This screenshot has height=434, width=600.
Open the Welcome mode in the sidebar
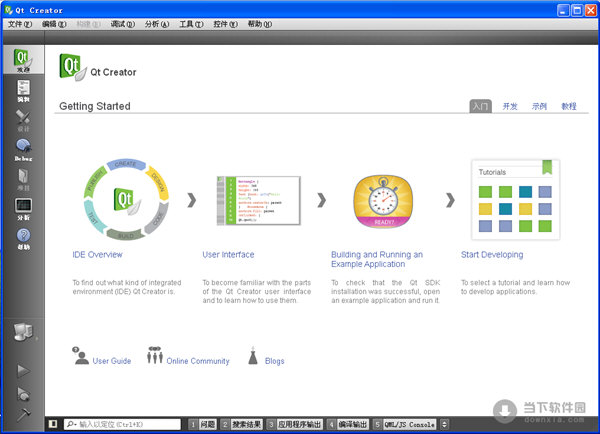tap(23, 60)
